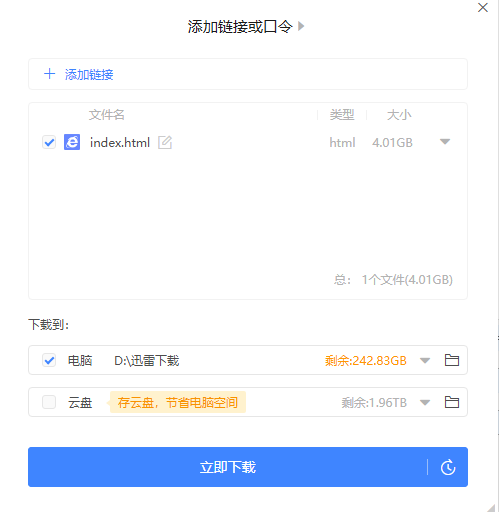This screenshot has width=499, height=512.
Task: Browse folder for 云盘 save location
Action: (x=452, y=402)
